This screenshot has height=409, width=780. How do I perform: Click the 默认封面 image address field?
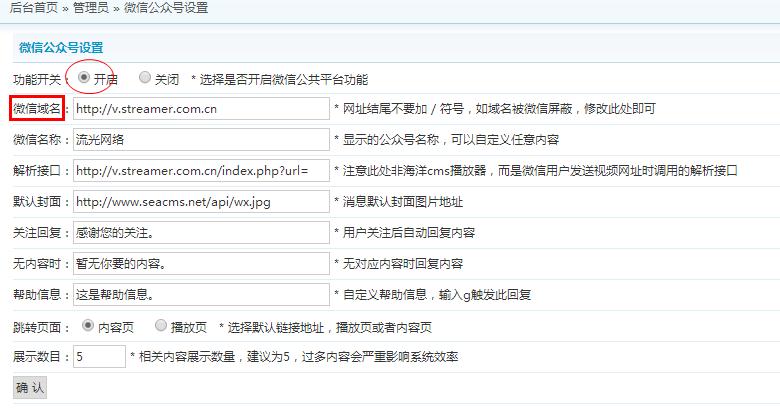click(201, 202)
